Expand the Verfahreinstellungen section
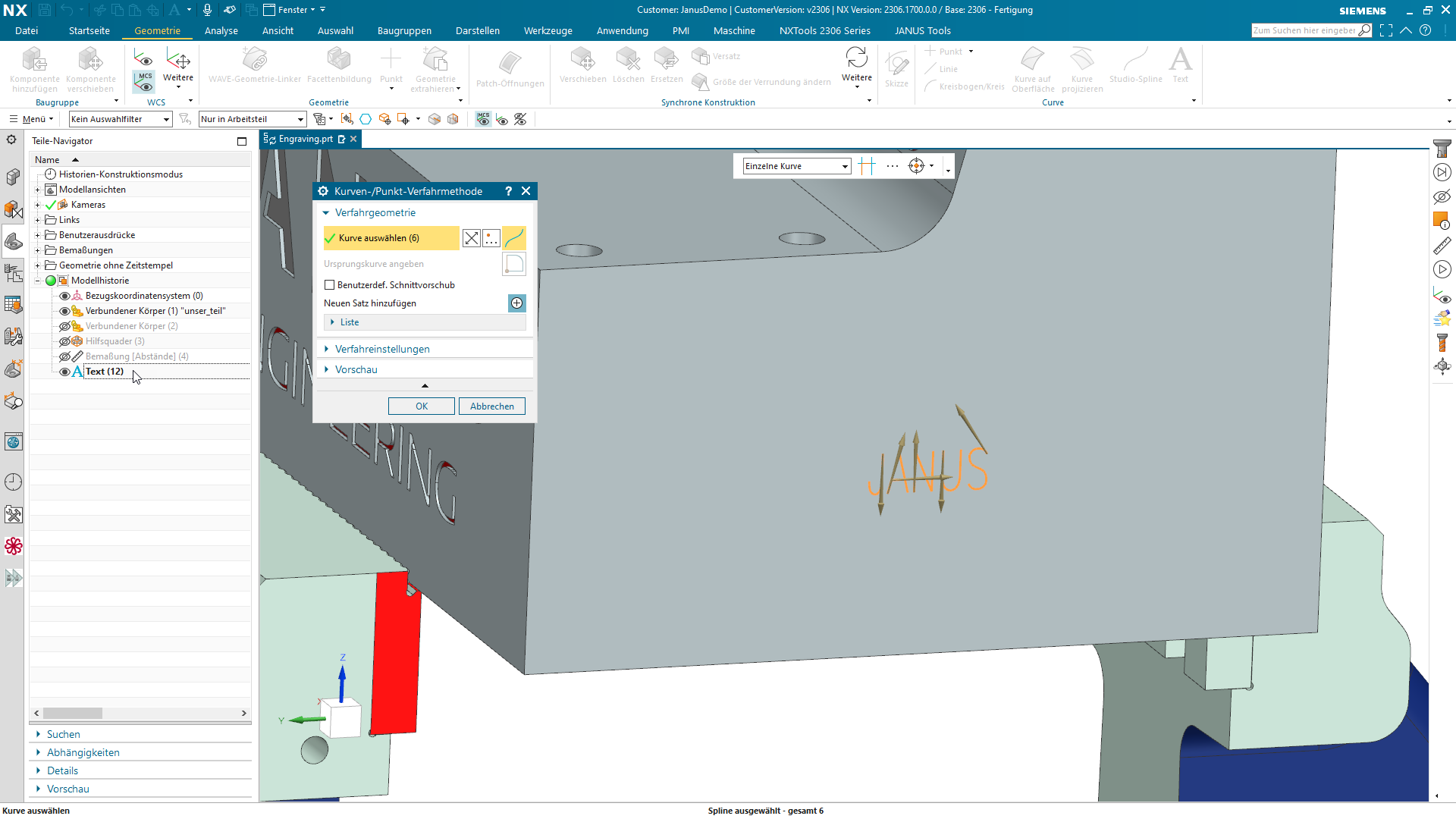Image resolution: width=1456 pixels, height=819 pixels. [382, 349]
